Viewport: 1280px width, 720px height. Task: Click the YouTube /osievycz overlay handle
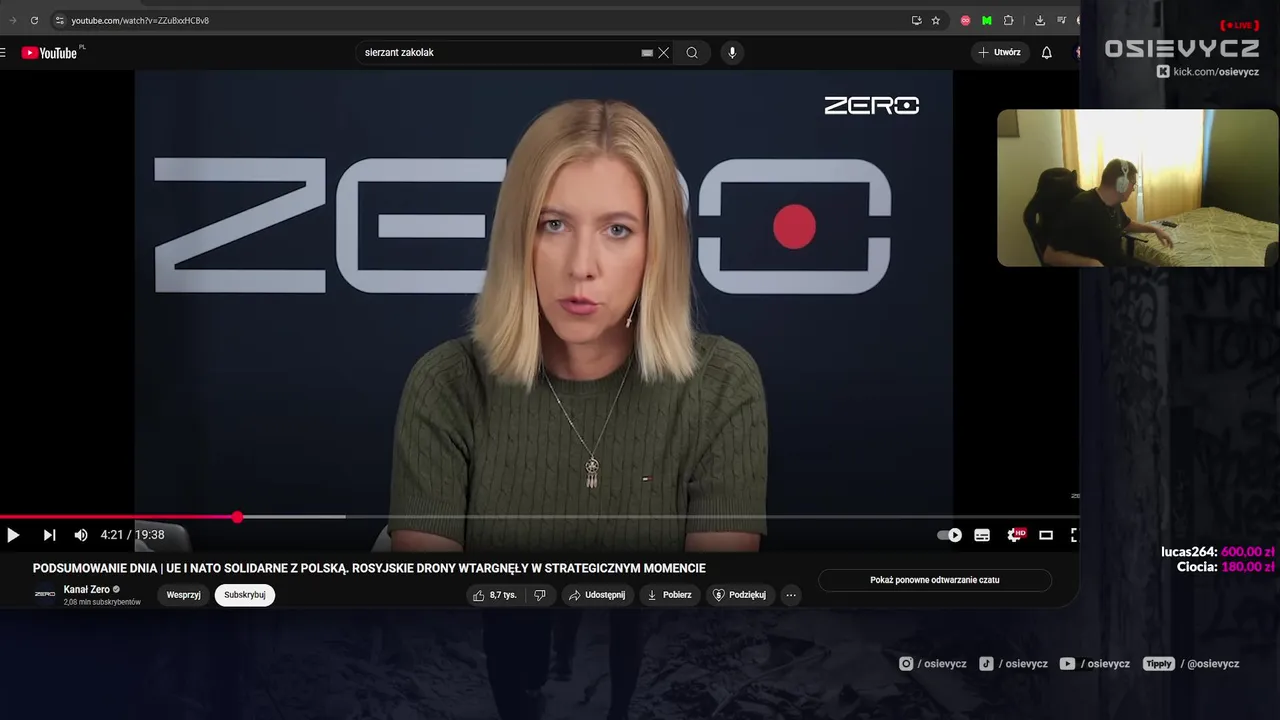point(1095,664)
